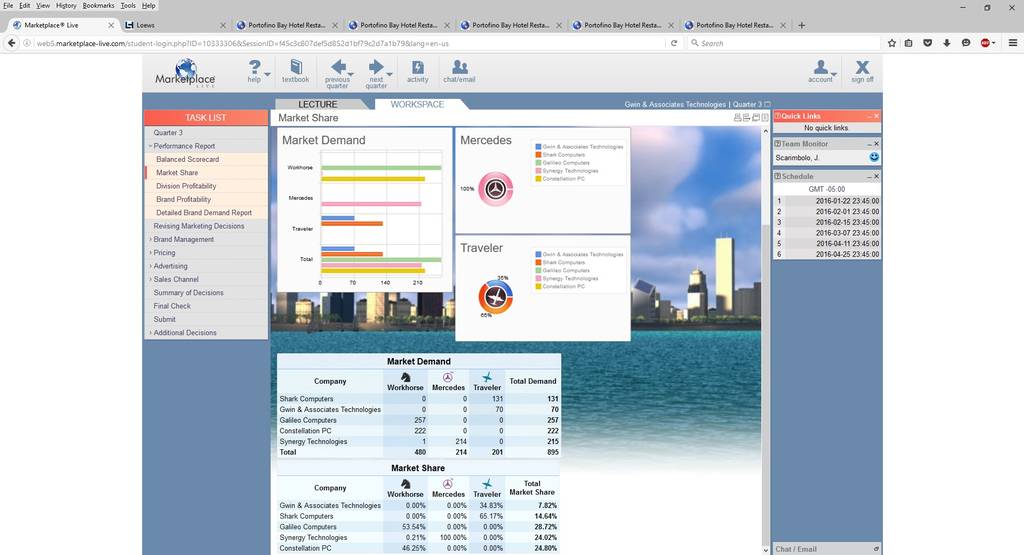Open the help dropdown arrow
The width and height of the screenshot is (1024, 555).
point(265,74)
